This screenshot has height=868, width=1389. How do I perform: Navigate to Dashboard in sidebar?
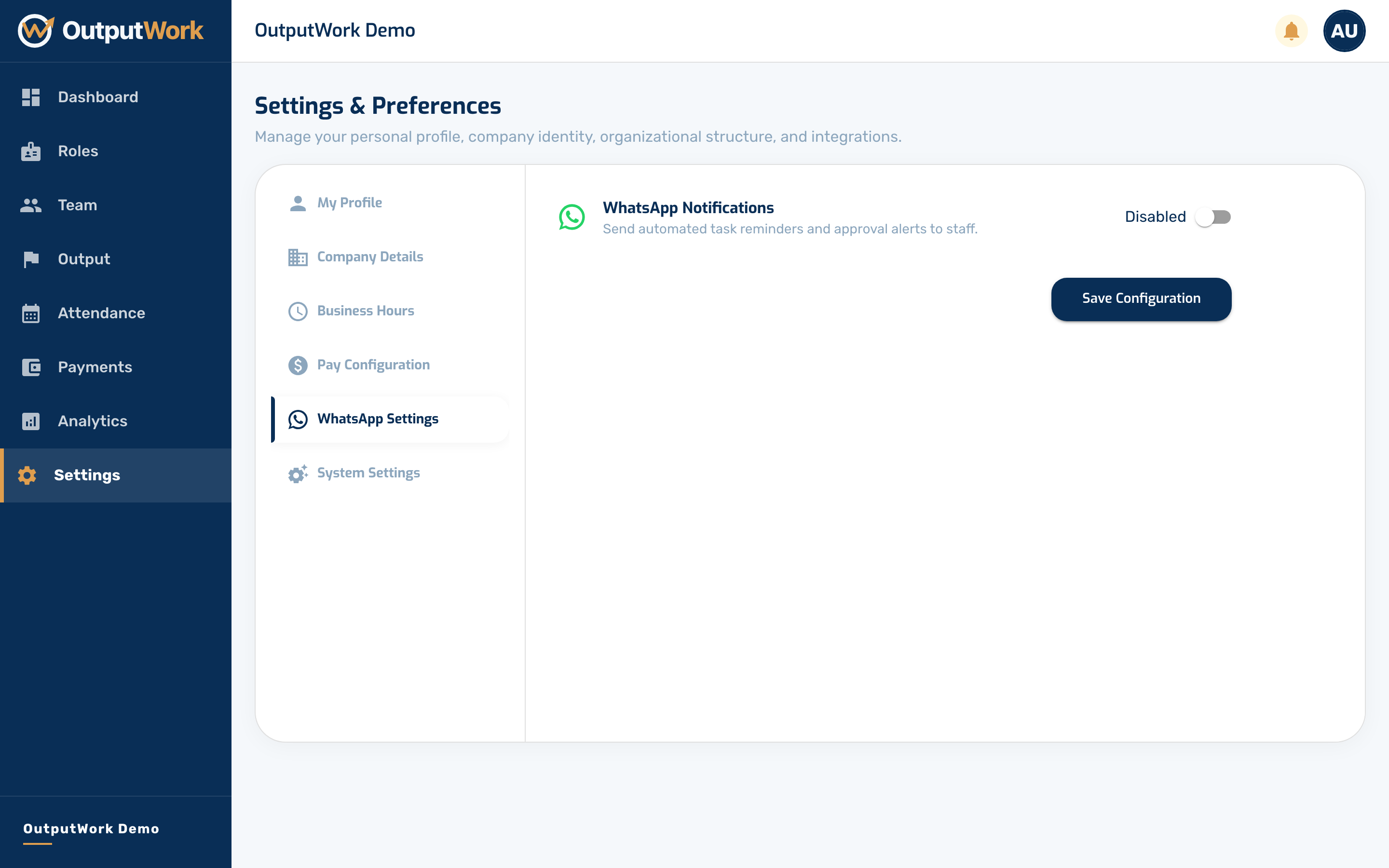pos(115,97)
